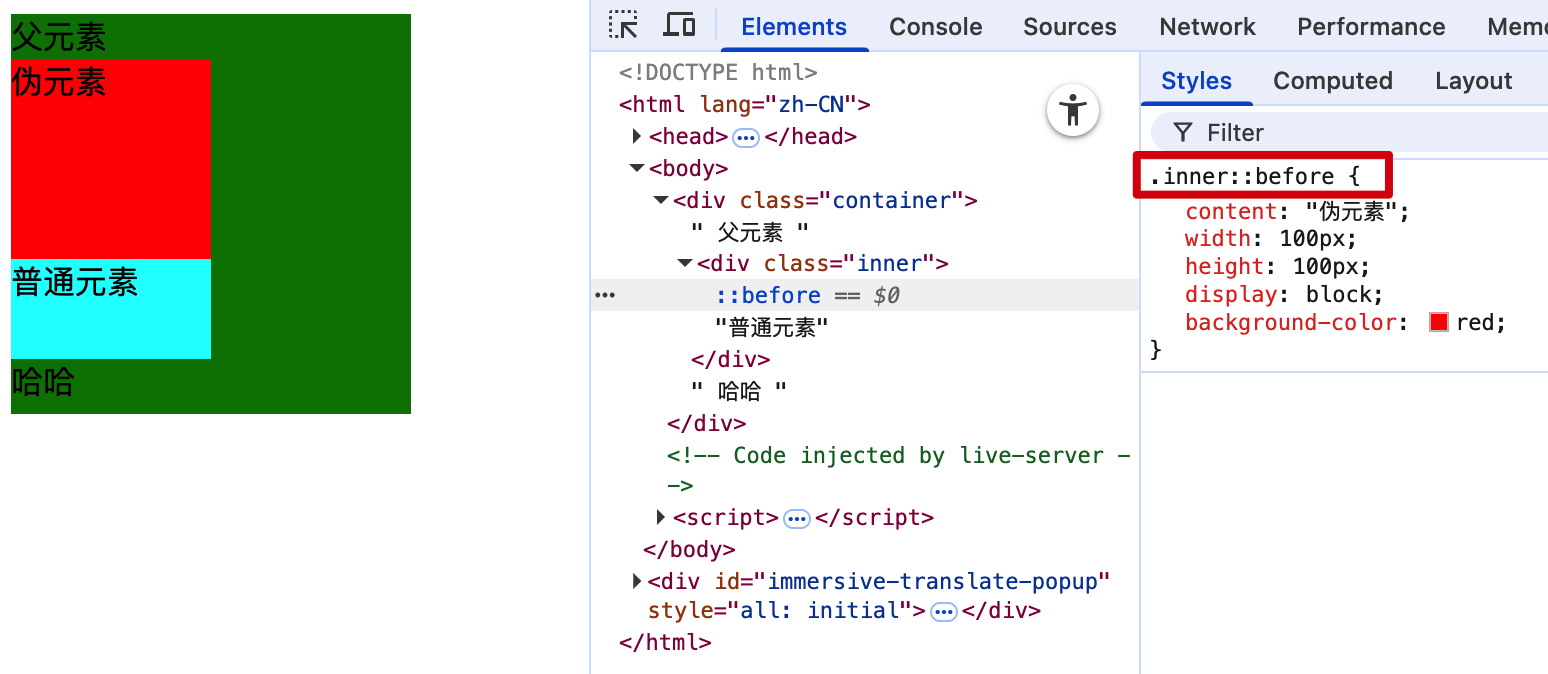This screenshot has width=1548, height=674.
Task: Expand the script element node
Action: pos(661,517)
